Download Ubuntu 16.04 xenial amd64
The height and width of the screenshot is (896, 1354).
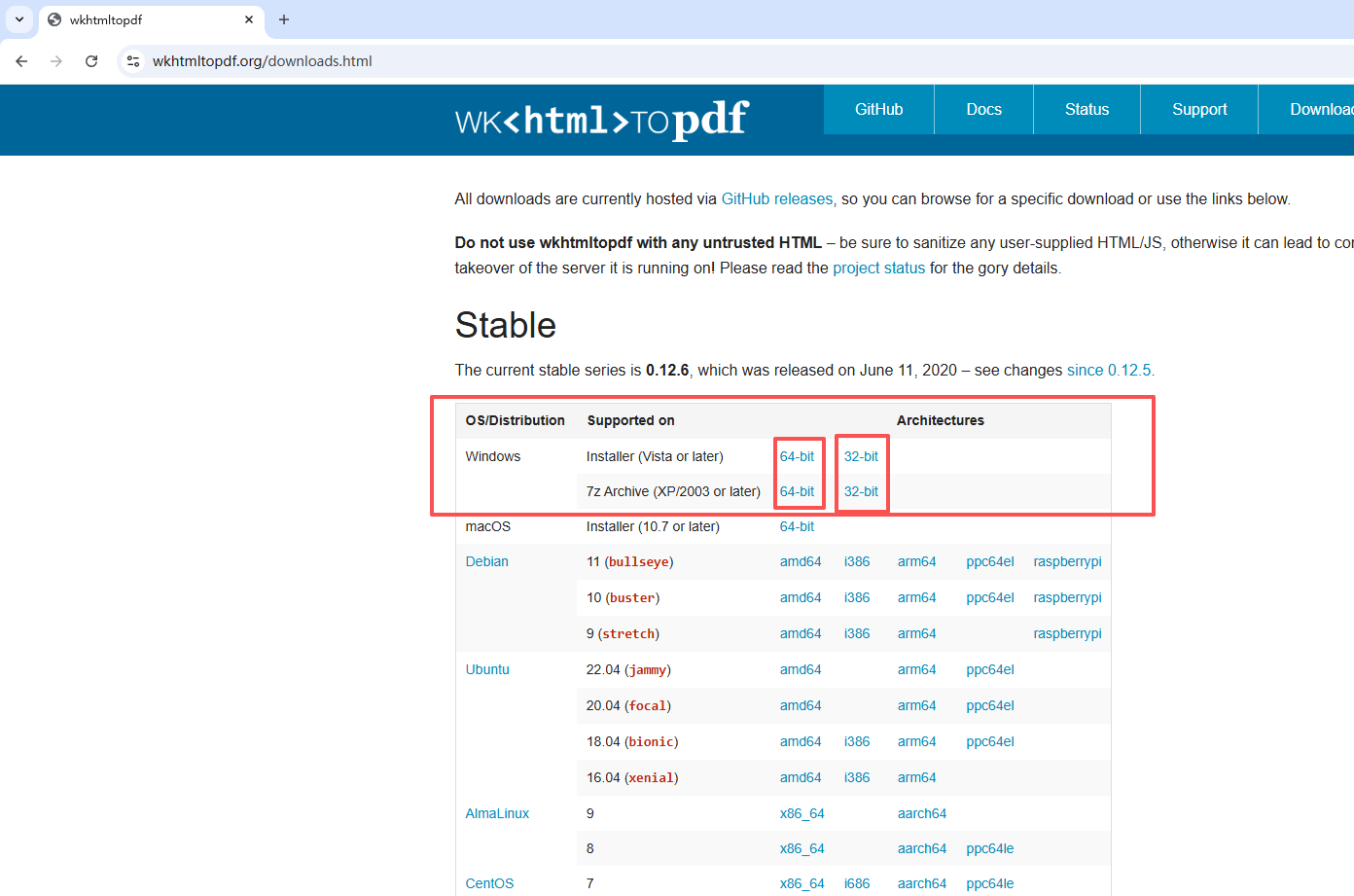coord(801,777)
